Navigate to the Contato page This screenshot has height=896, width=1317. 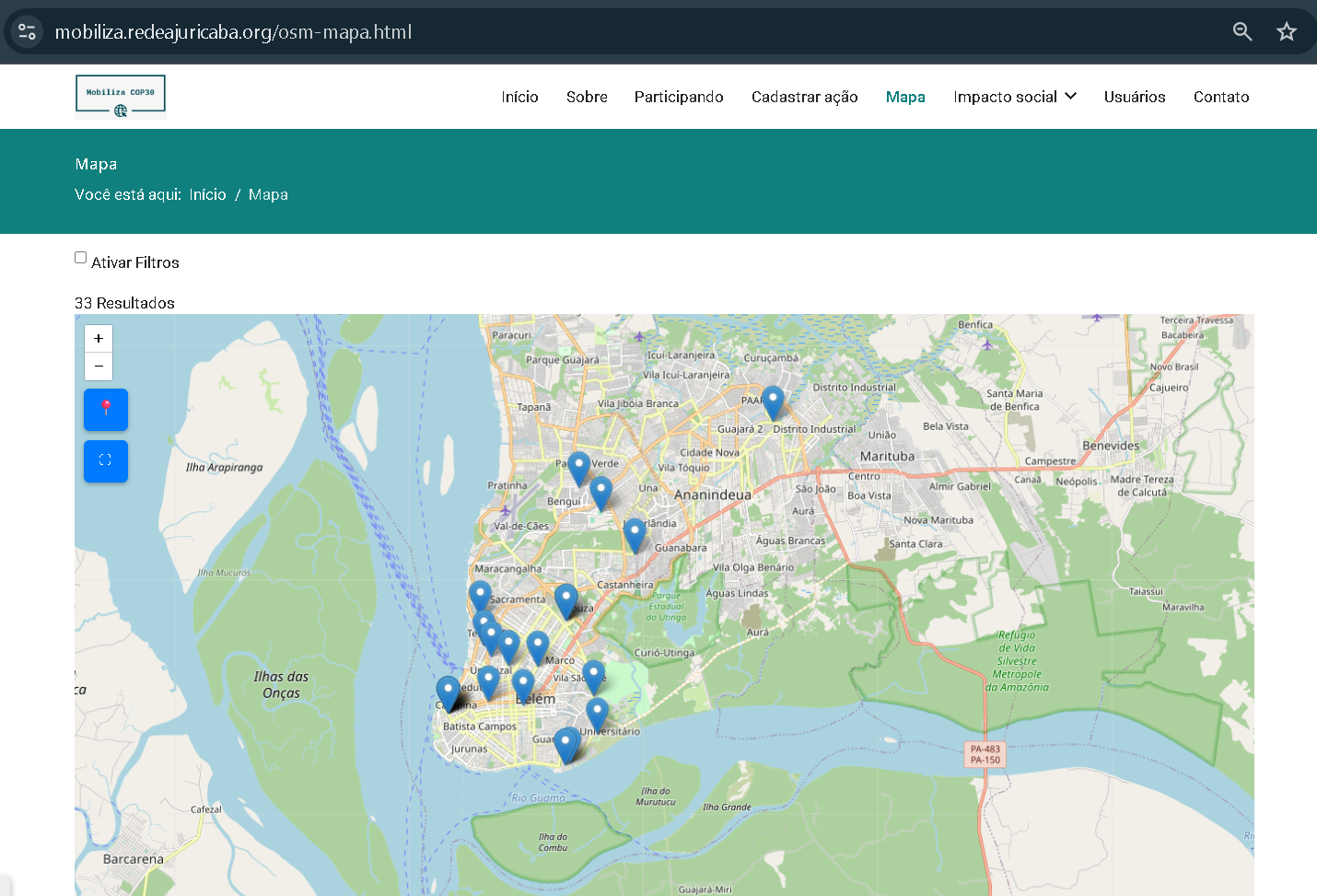pyautogui.click(x=1221, y=97)
